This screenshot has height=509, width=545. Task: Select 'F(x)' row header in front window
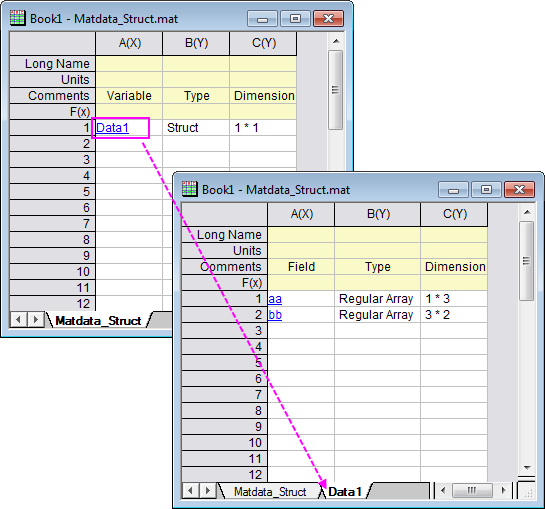pyautogui.click(x=225, y=283)
